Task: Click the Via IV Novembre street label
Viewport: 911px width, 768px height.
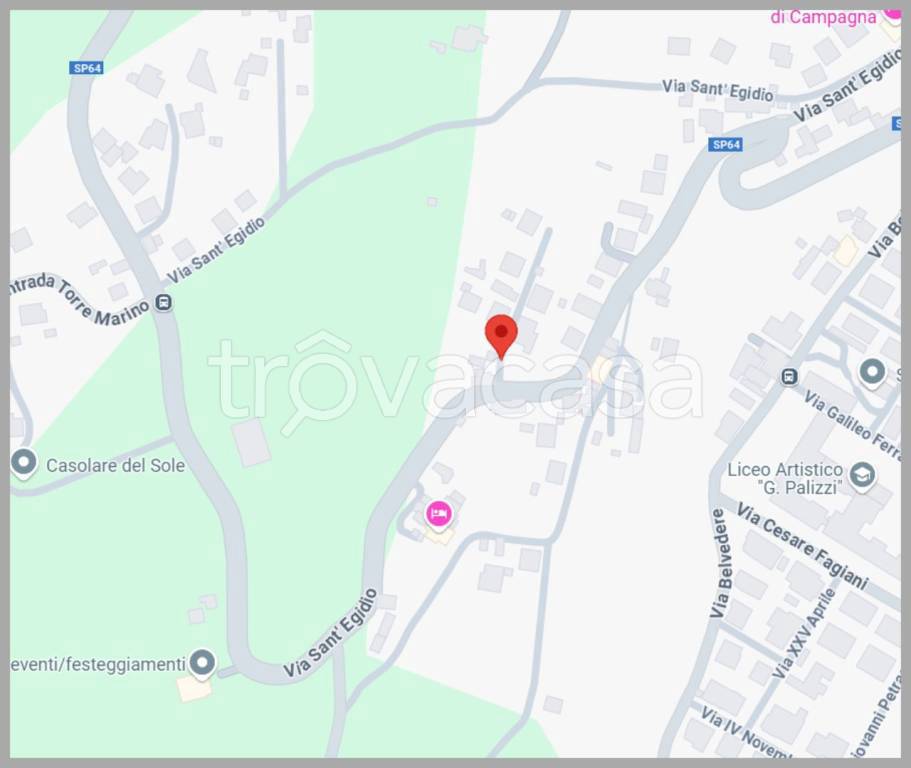Action: (x=745, y=733)
